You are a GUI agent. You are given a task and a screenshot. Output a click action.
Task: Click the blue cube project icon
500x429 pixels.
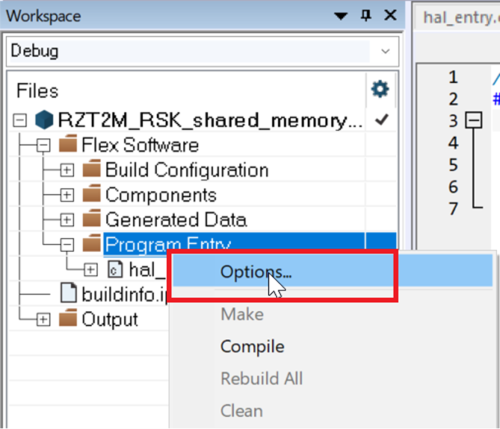[44, 119]
